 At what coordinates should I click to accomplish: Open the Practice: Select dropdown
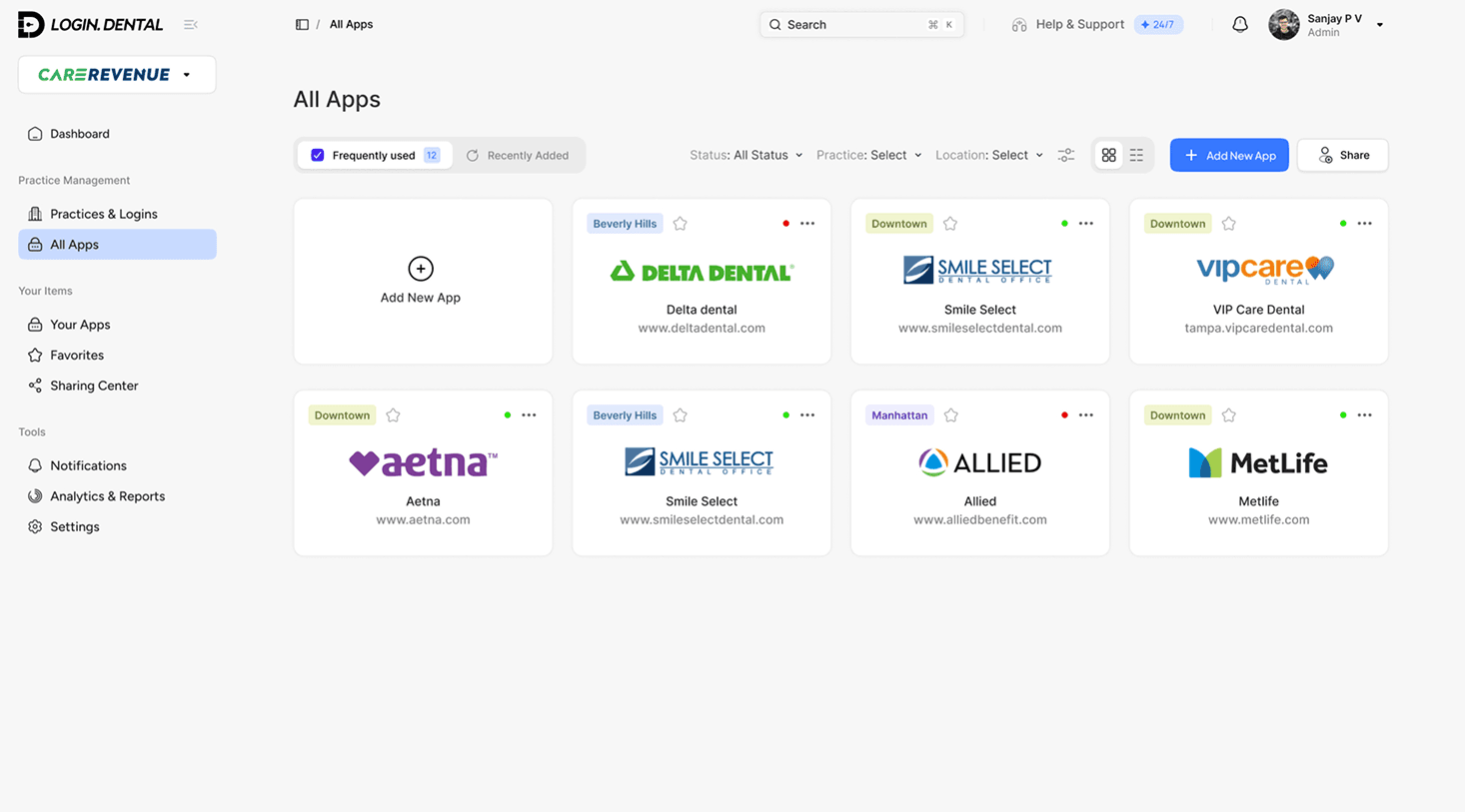868,155
